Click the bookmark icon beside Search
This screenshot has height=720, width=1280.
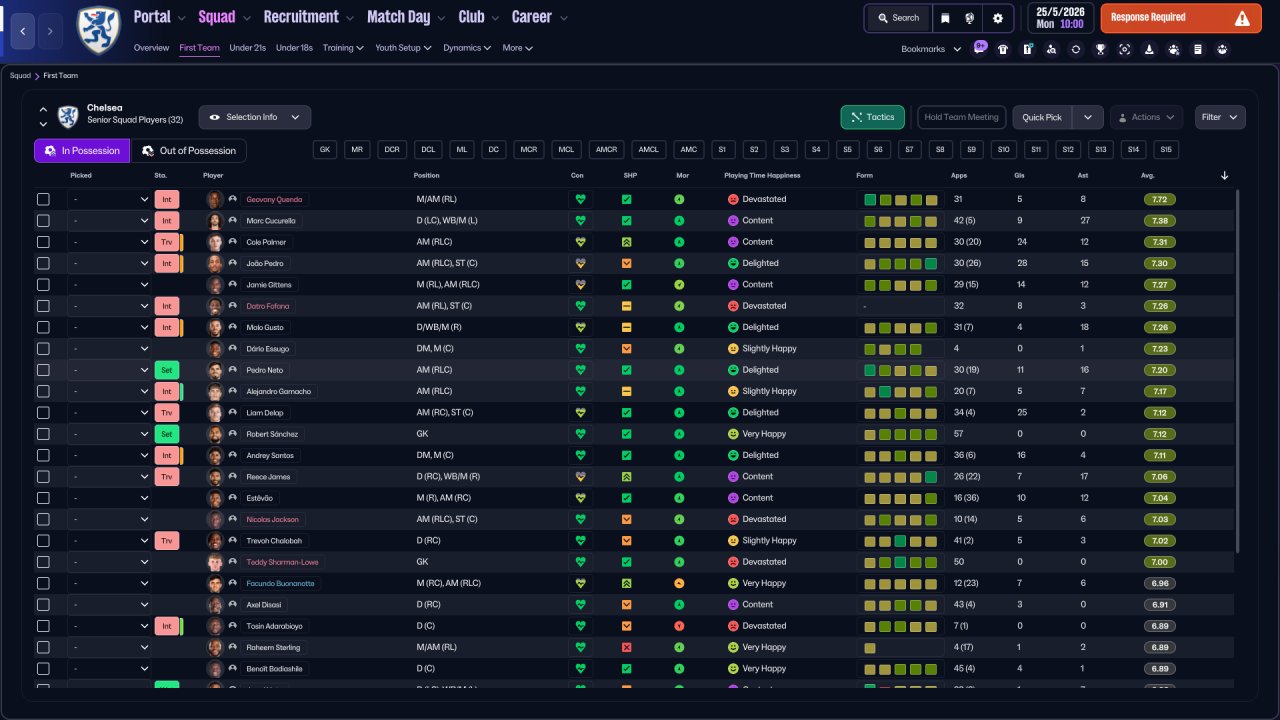(944, 18)
